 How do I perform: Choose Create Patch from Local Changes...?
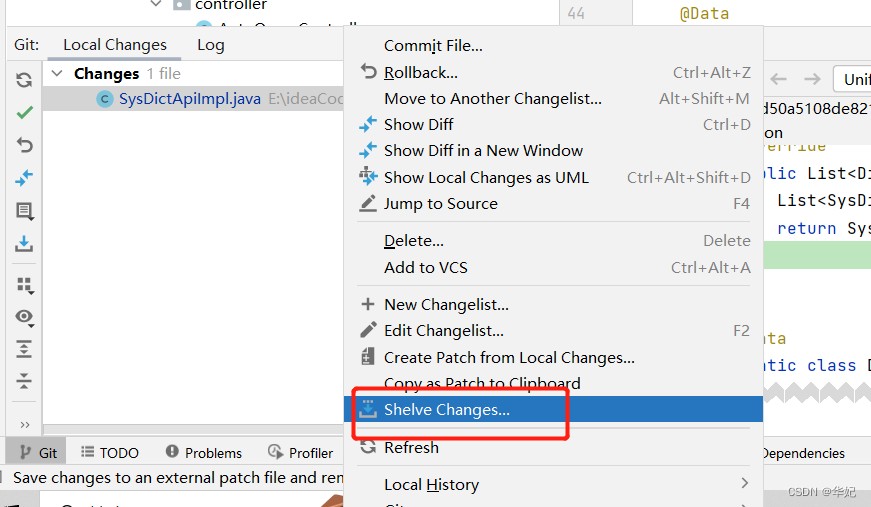[509, 357]
